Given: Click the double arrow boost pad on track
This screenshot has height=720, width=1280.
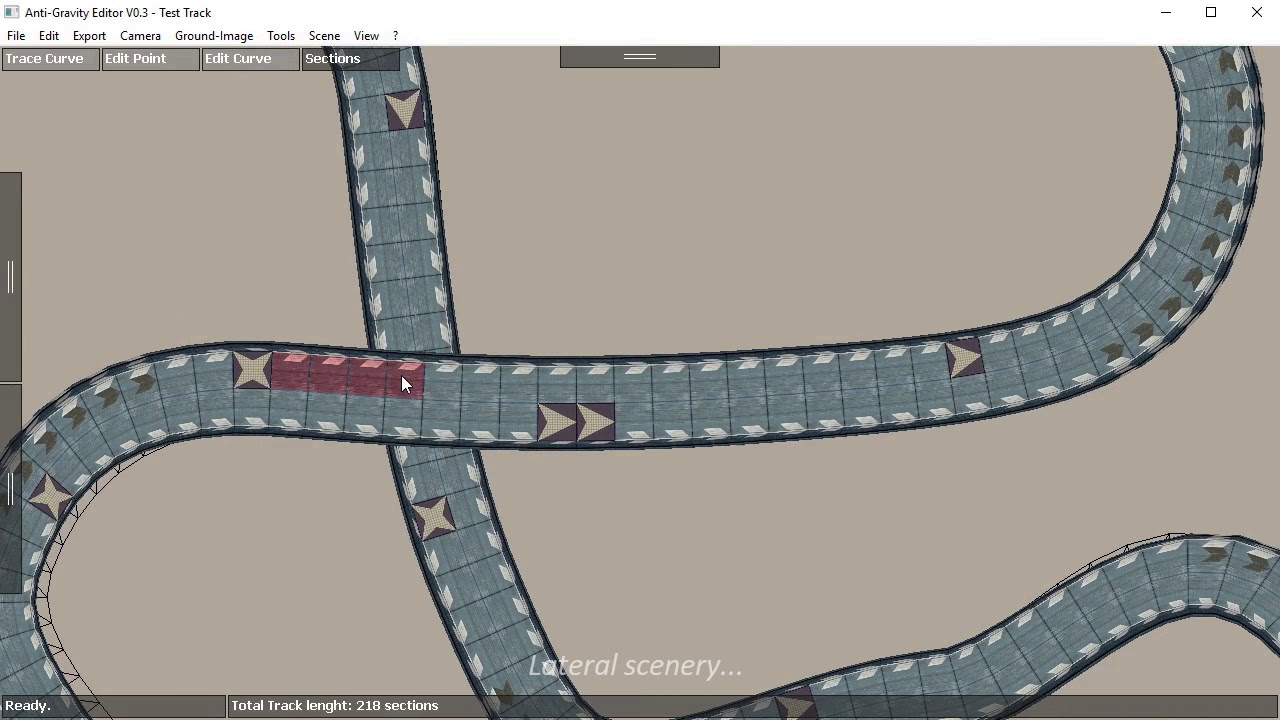Looking at the screenshot, I should (x=576, y=422).
